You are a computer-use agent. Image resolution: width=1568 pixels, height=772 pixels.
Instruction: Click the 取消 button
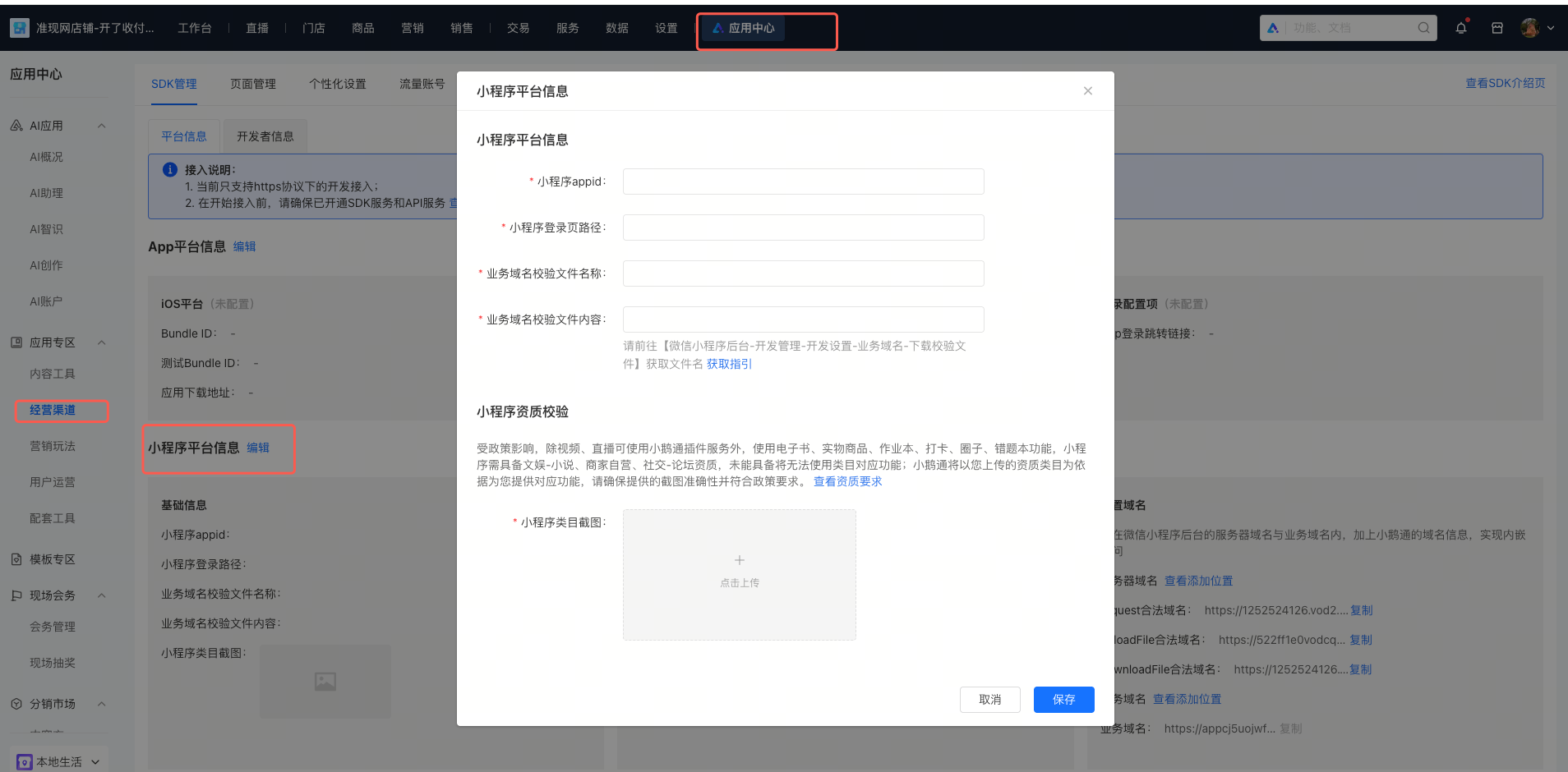click(x=989, y=700)
